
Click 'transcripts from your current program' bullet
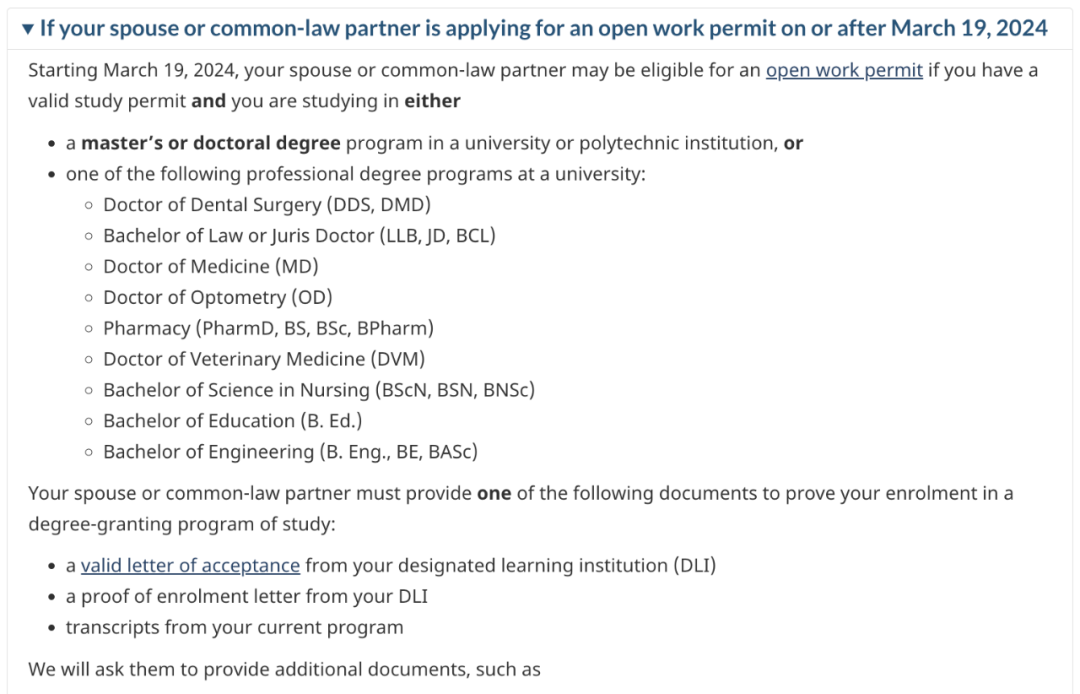pyautogui.click(x=234, y=627)
